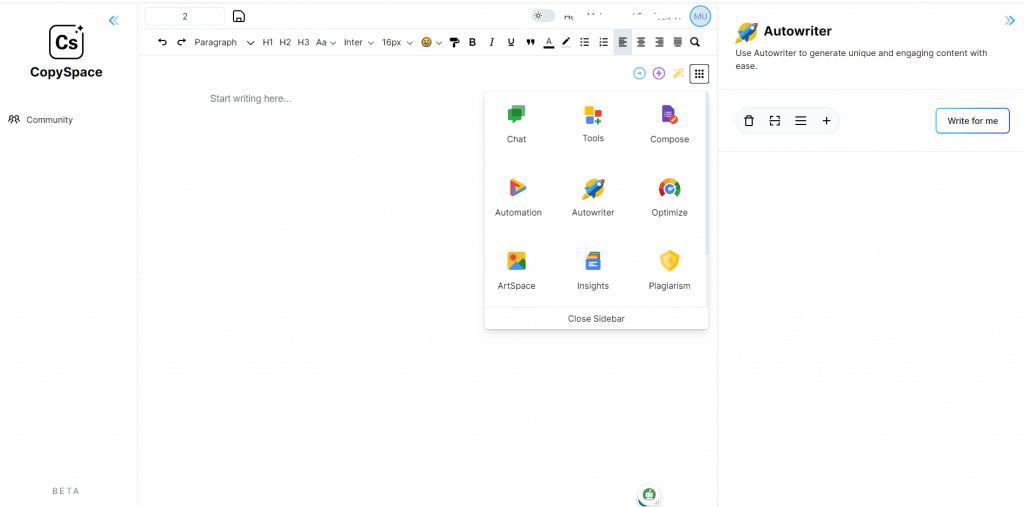Pick the highlight color marker

[x=566, y=42]
